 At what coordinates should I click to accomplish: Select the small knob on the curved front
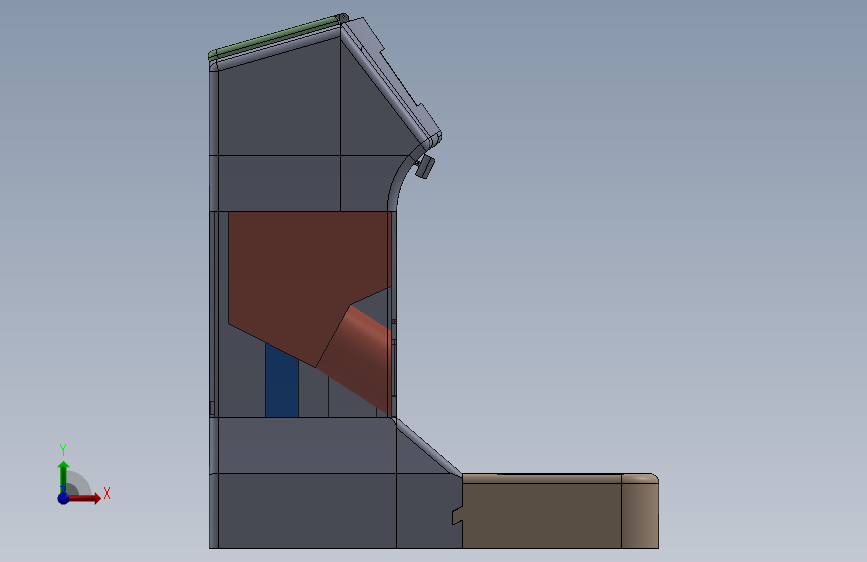[425, 166]
